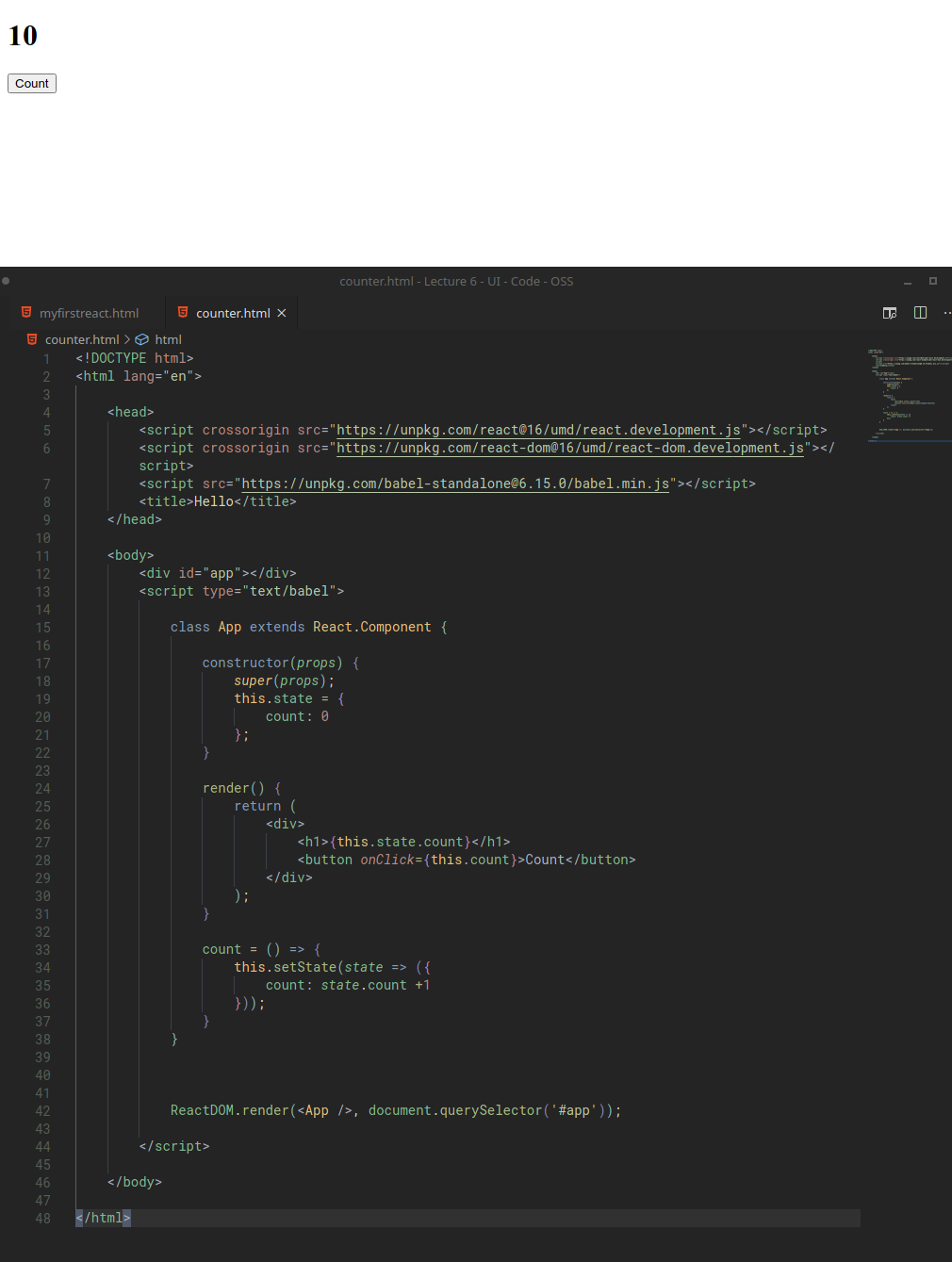
Task: Click the this.setState(state => line
Action: click(333, 967)
